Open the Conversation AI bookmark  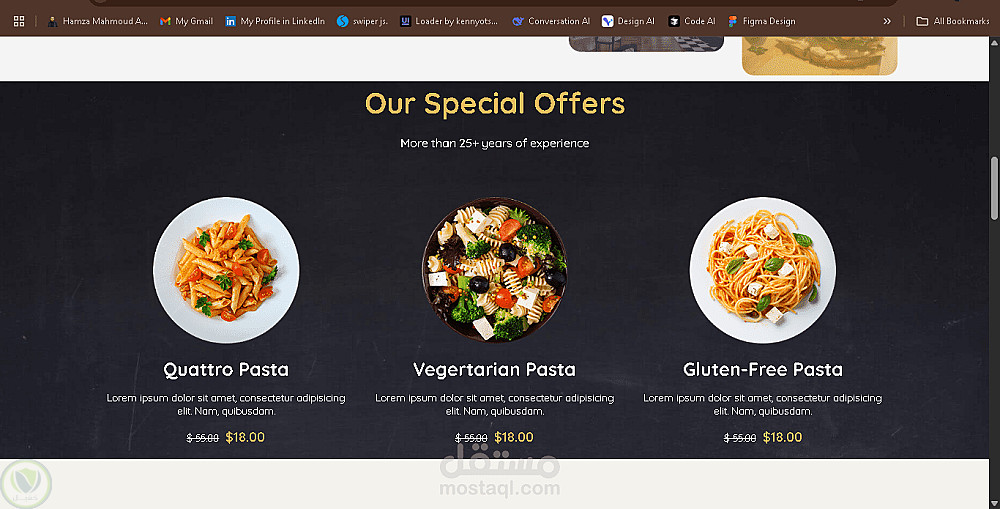coord(551,21)
